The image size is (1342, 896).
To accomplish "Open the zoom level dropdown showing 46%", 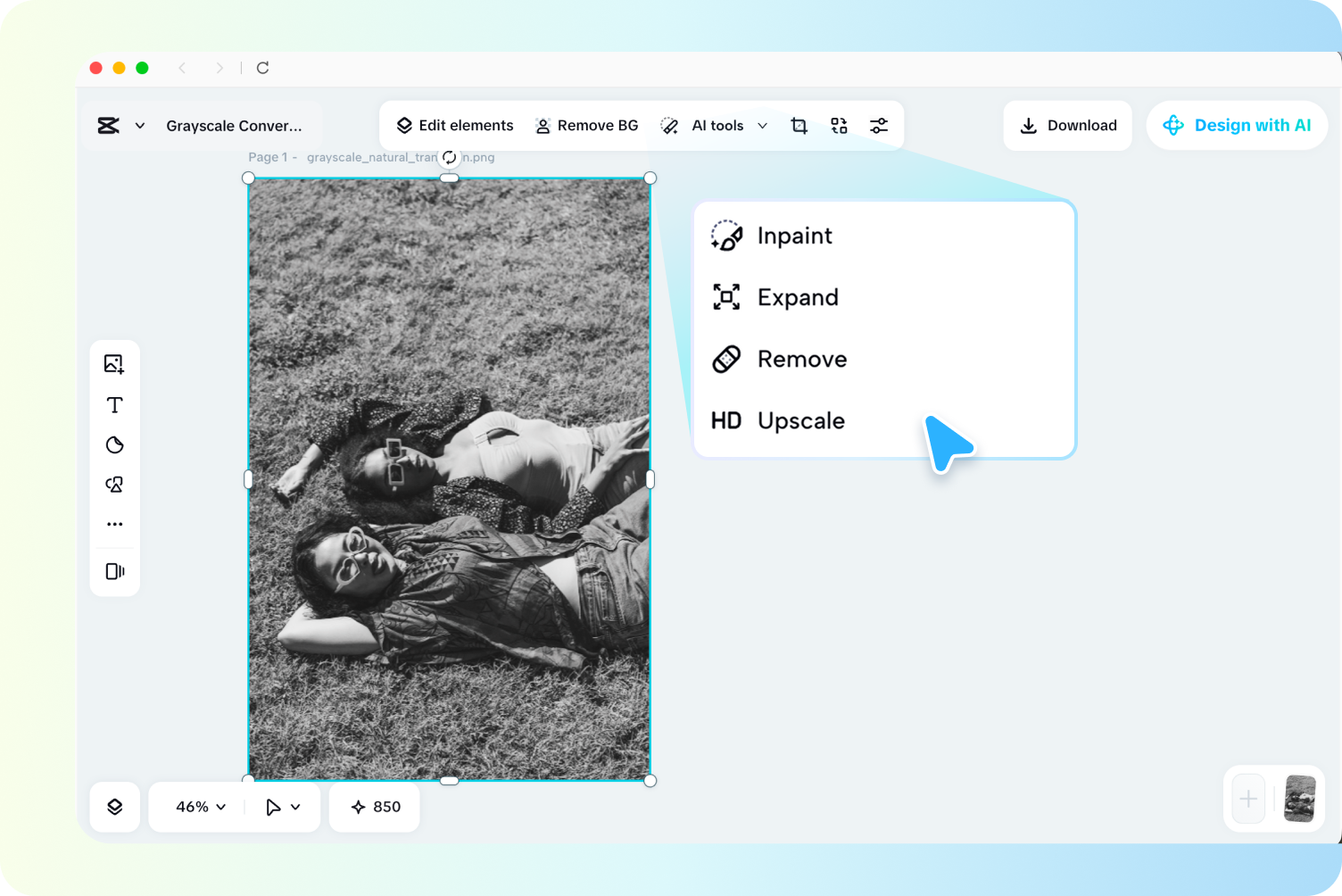I will [196, 806].
